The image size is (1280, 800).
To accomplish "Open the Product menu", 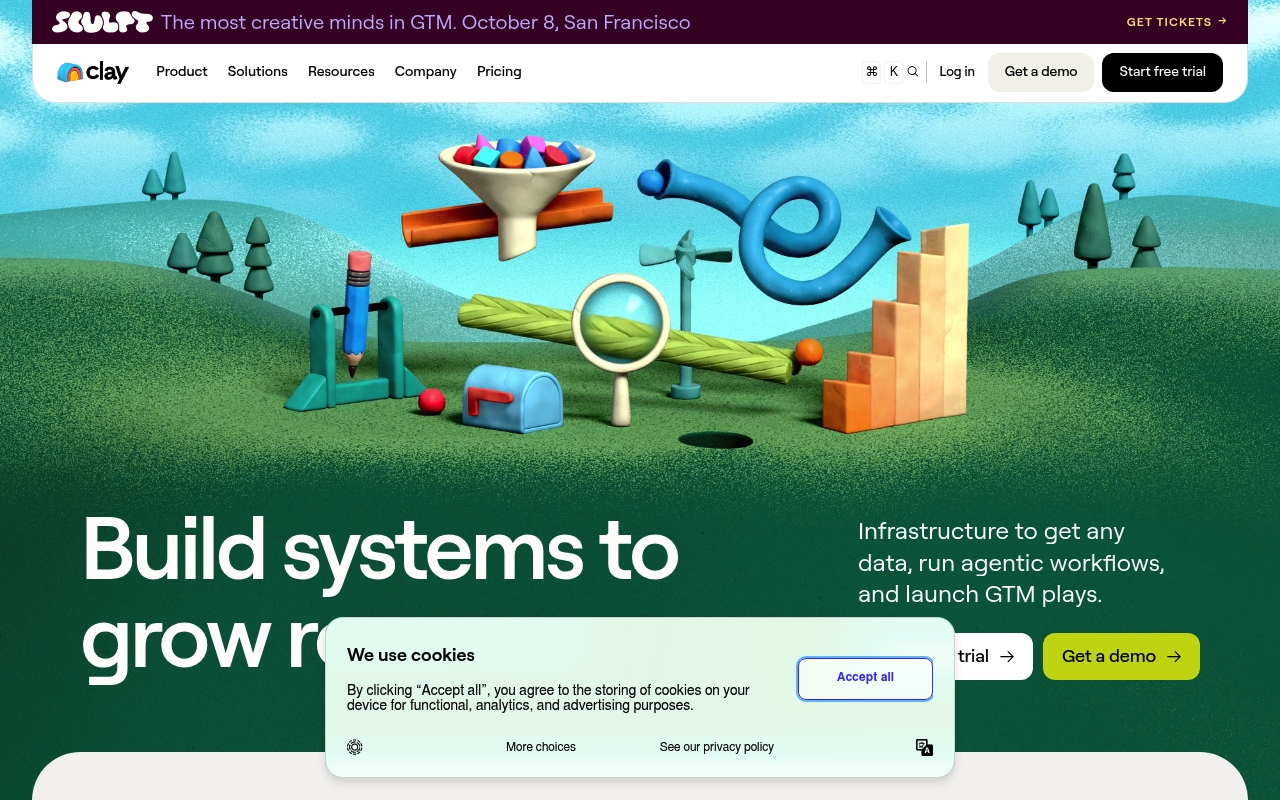I will [182, 72].
